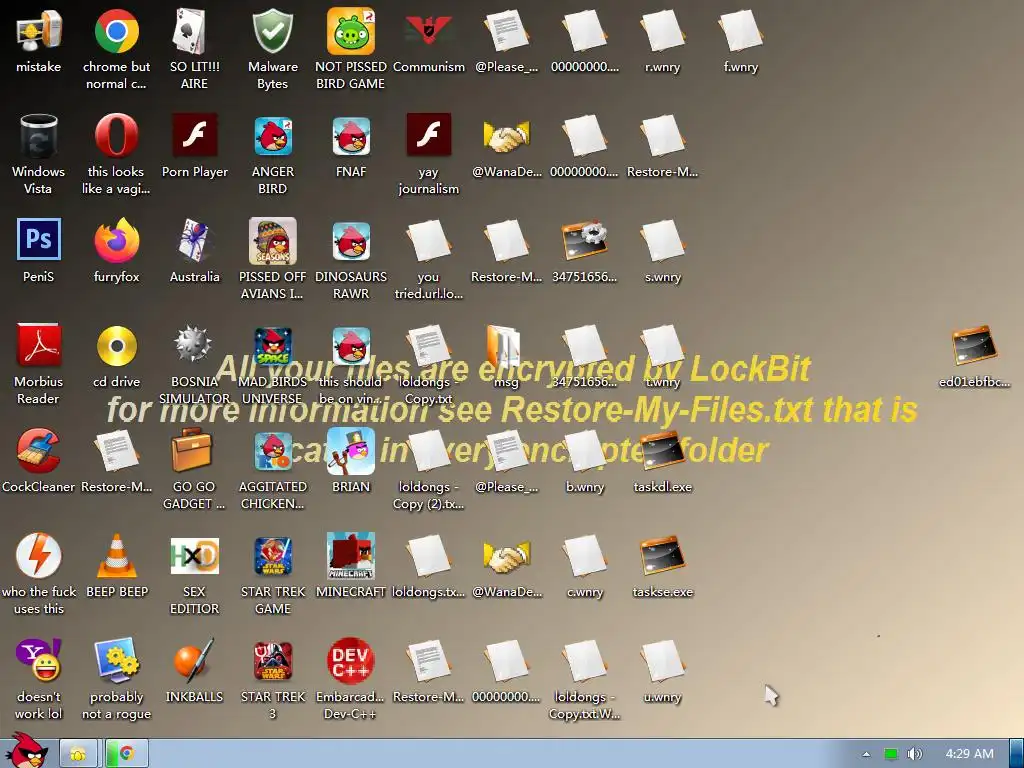Open the volume speaker tray icon
1024x768 pixels.
pyautogui.click(x=914, y=754)
